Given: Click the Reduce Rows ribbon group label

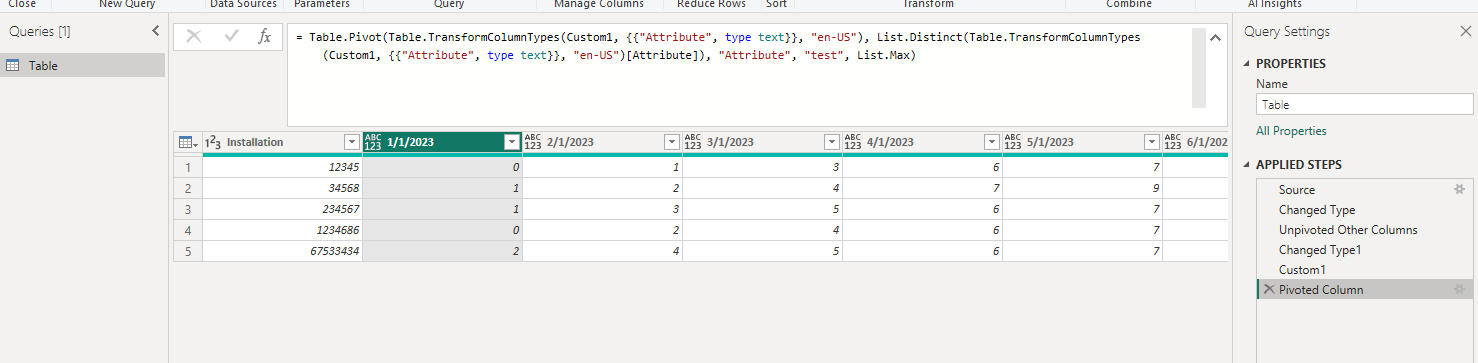Looking at the screenshot, I should tap(711, 5).
